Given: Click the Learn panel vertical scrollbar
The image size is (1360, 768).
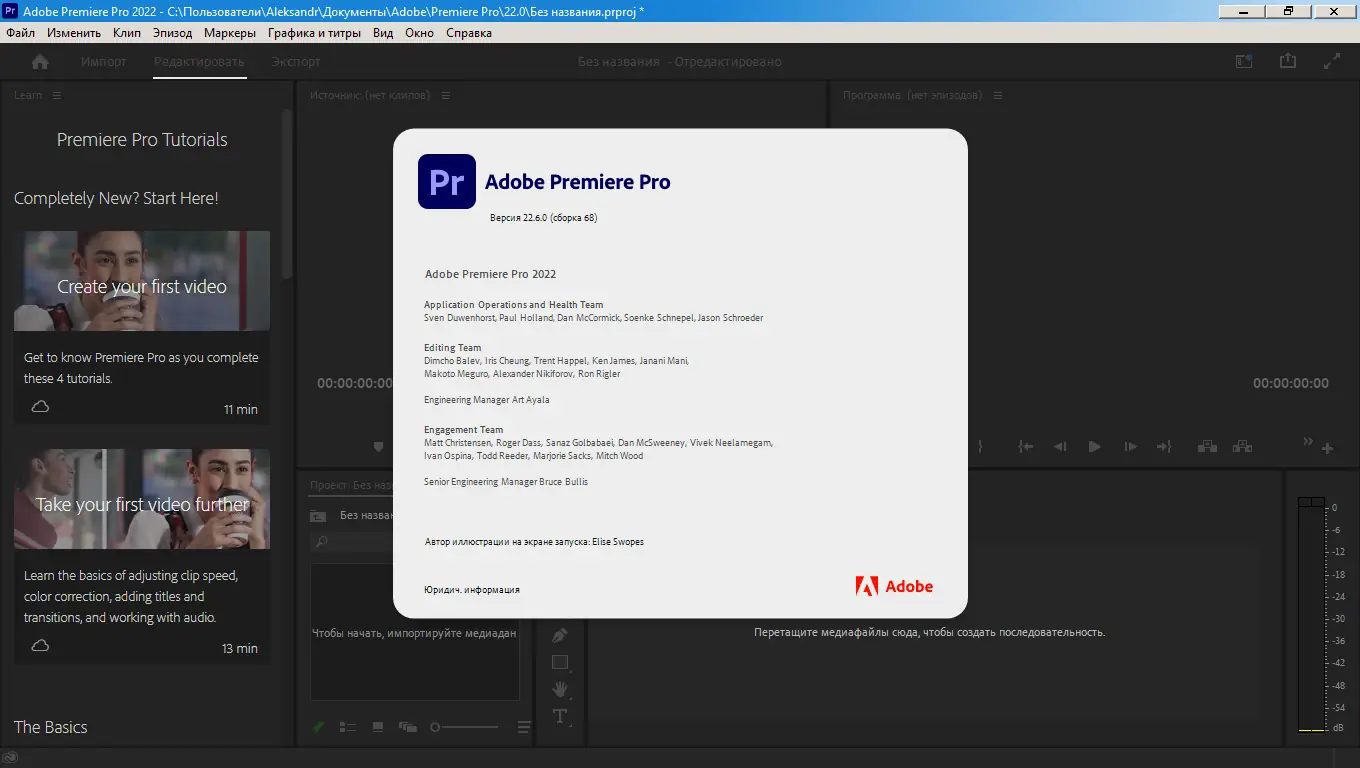Looking at the screenshot, I should pyautogui.click(x=288, y=195).
